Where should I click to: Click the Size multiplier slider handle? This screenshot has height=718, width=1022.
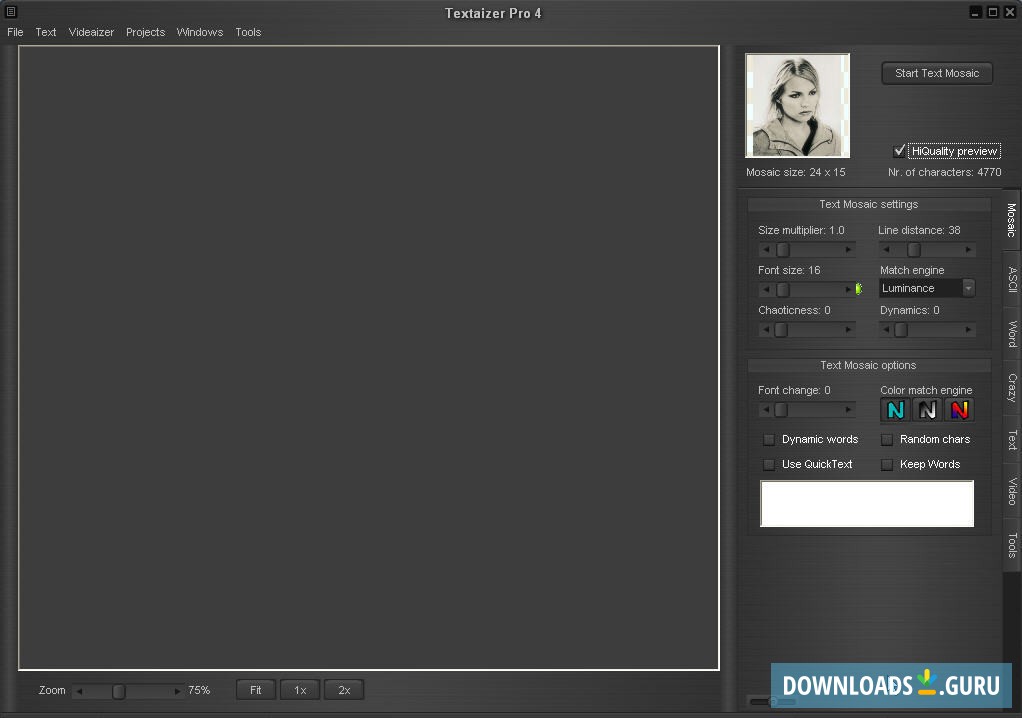point(783,250)
